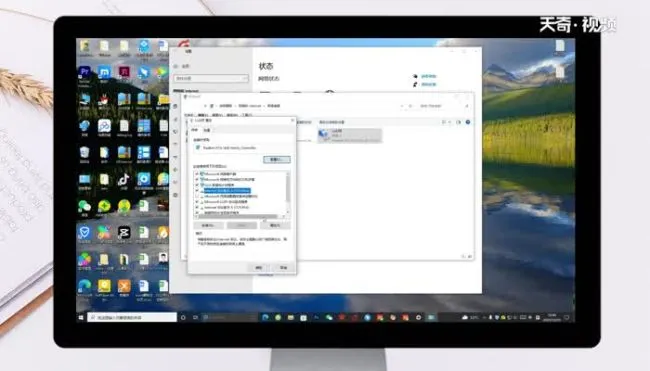Image resolution: width=650 pixels, height=371 pixels.
Task: Click the Configure button beside the adapter name
Action: [x=276, y=160]
